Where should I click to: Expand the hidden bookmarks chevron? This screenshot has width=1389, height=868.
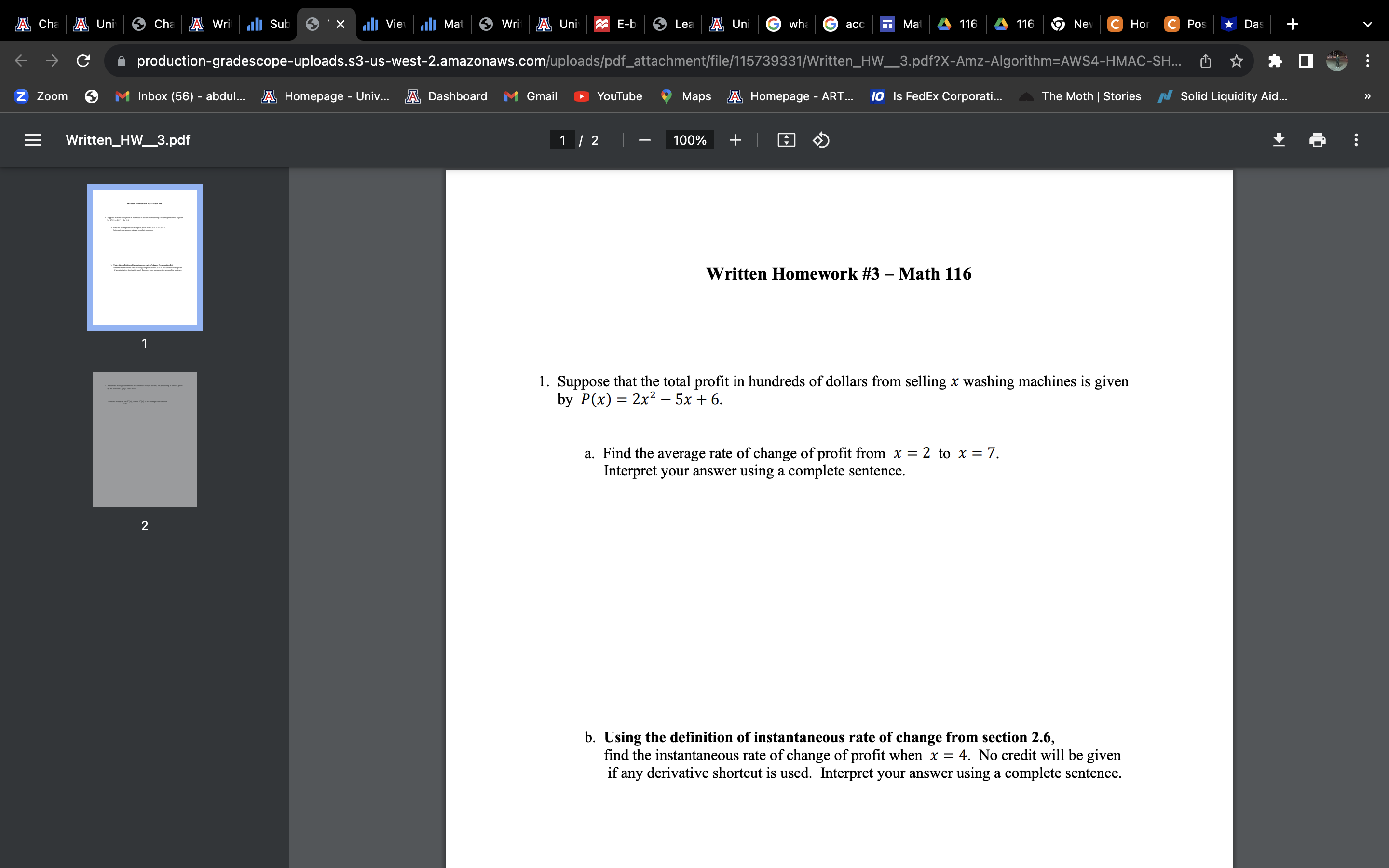coord(1367,96)
